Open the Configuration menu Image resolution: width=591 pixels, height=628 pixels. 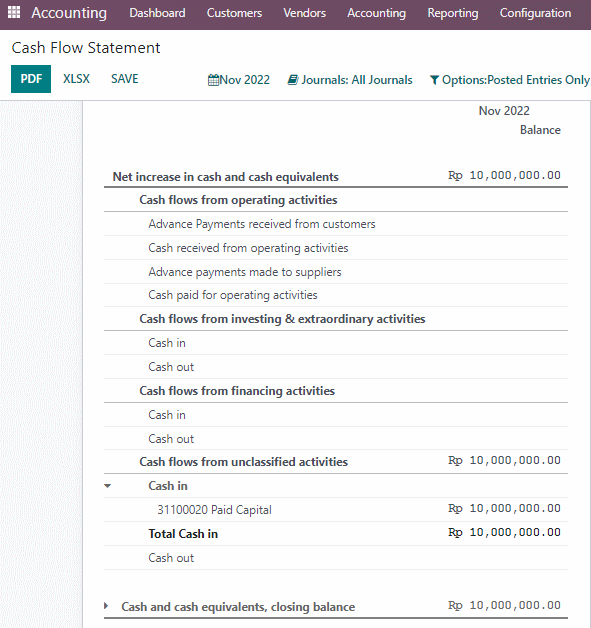[535, 13]
